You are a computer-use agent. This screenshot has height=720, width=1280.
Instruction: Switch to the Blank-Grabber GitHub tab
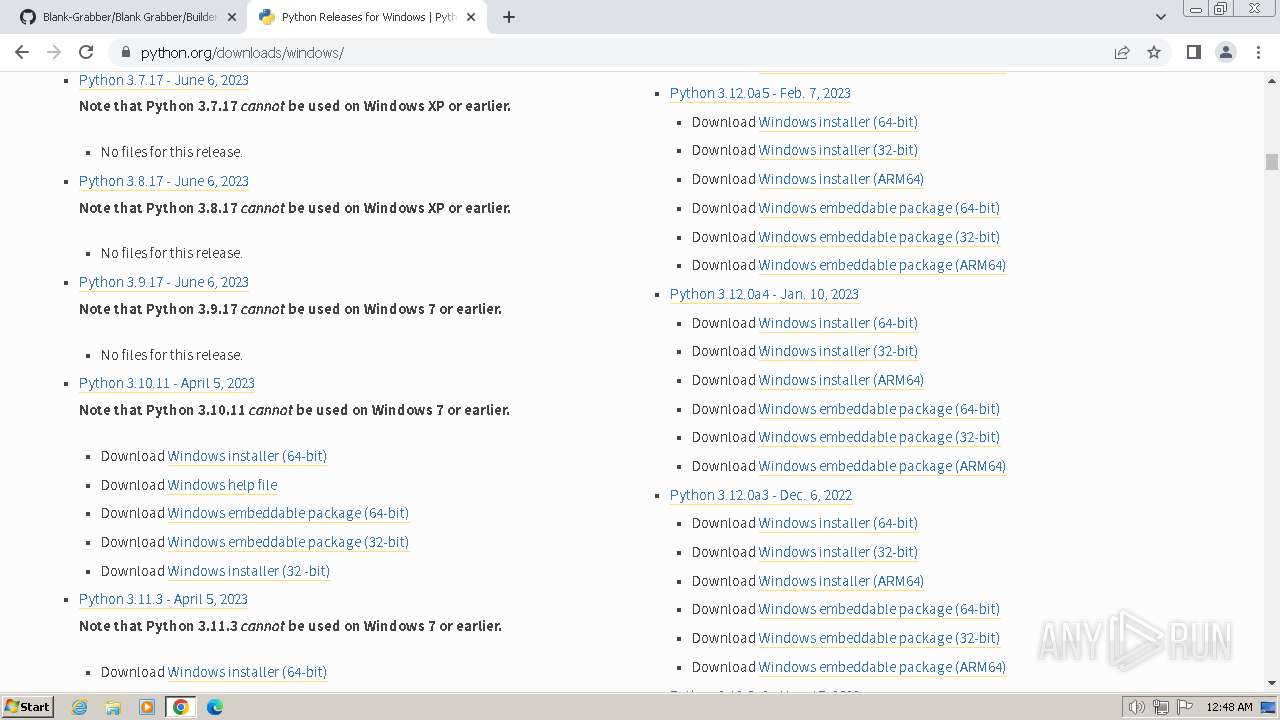tap(130, 17)
